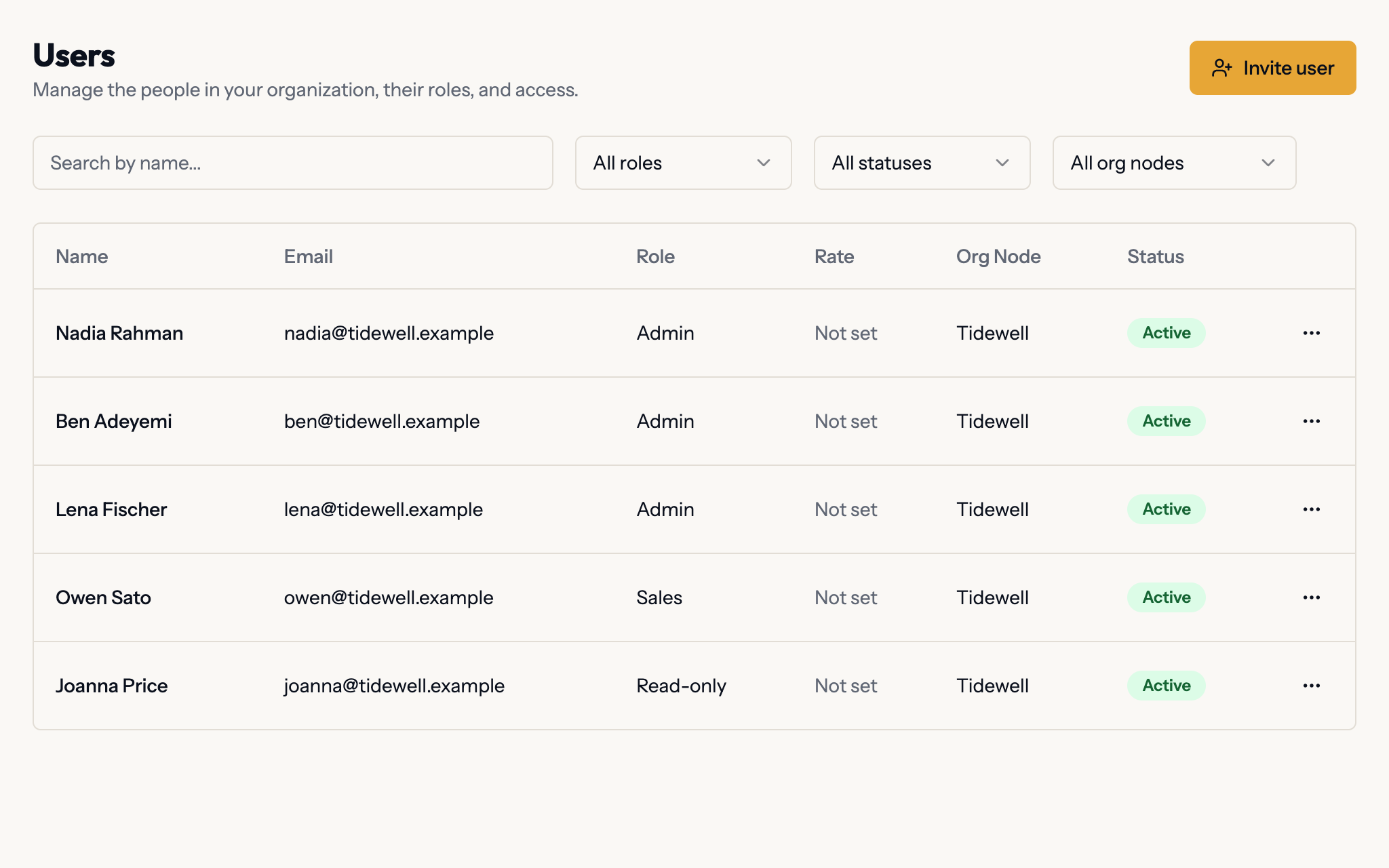Click Active badge in Owen Sato's row
This screenshot has height=868, width=1389.
tap(1167, 597)
